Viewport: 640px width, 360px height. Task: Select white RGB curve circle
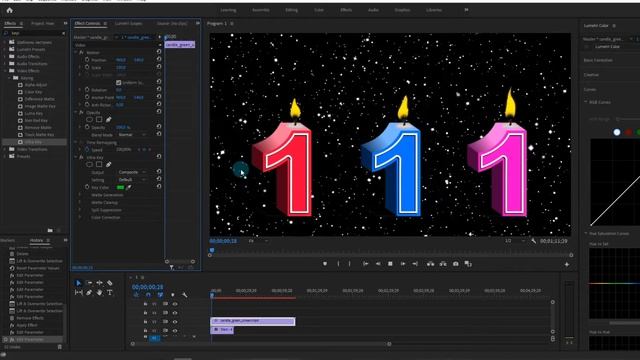click(x=617, y=132)
